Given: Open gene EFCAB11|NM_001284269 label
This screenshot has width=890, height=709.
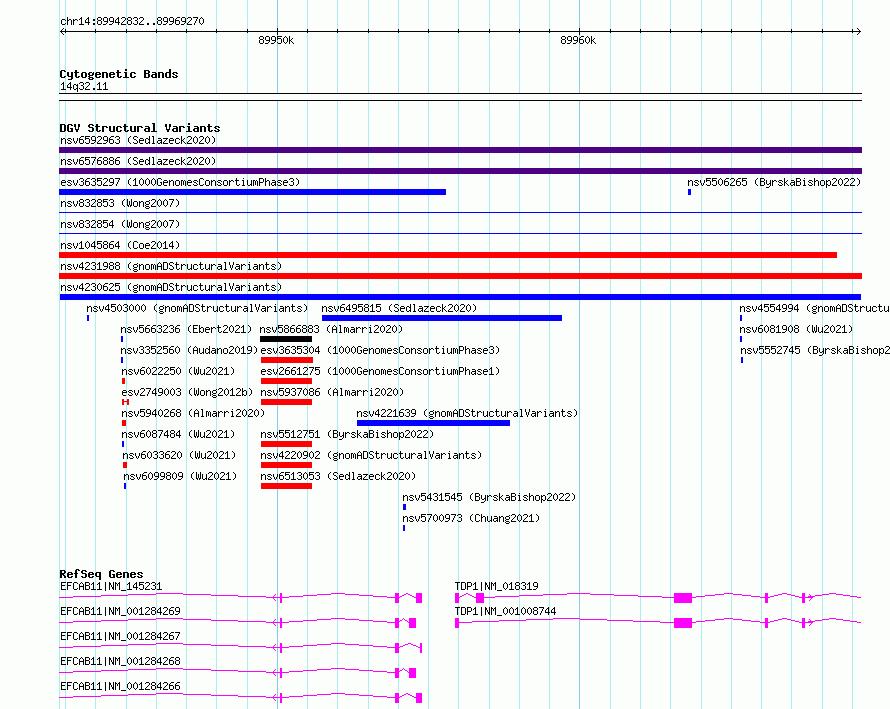Looking at the screenshot, I should (x=120, y=611).
